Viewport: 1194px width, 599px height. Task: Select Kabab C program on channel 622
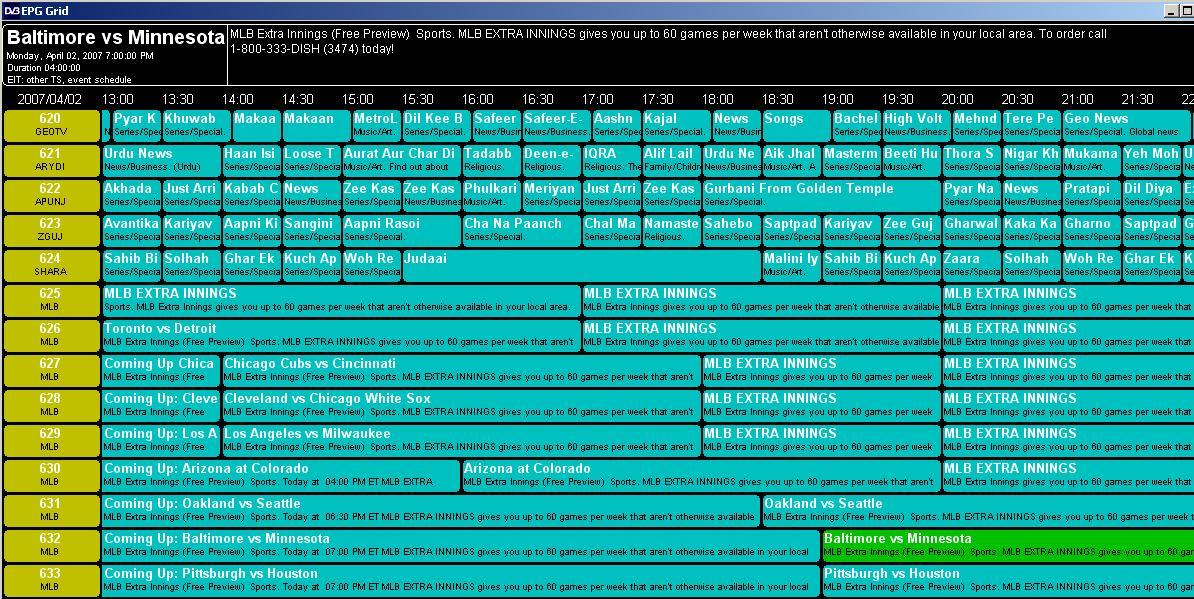coord(251,196)
